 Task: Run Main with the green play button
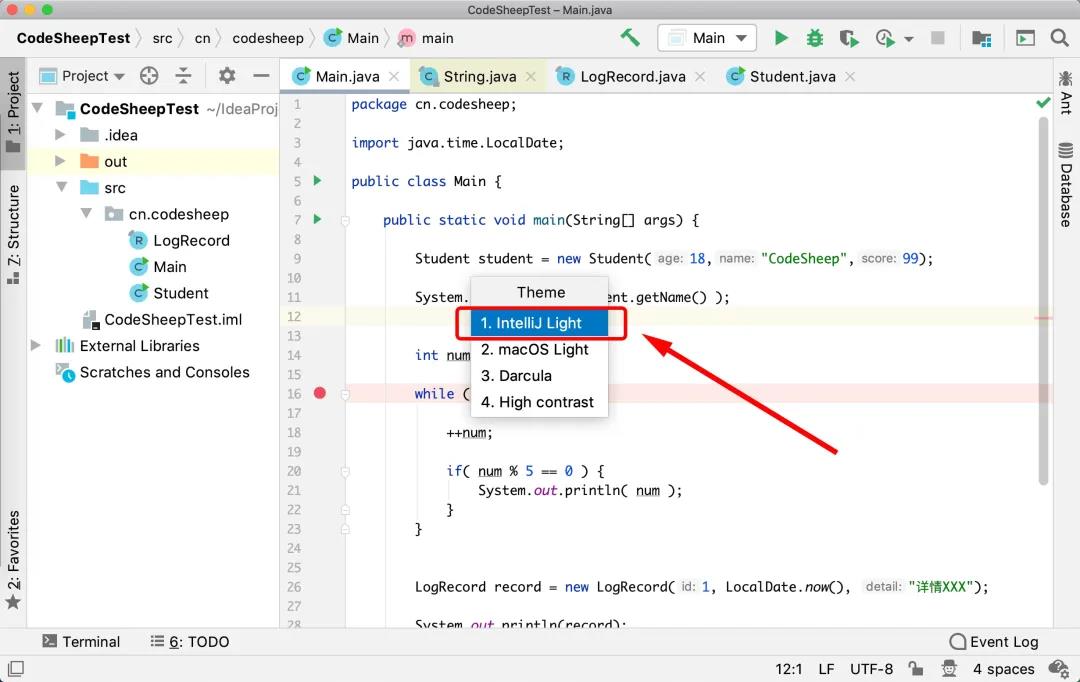(x=780, y=38)
